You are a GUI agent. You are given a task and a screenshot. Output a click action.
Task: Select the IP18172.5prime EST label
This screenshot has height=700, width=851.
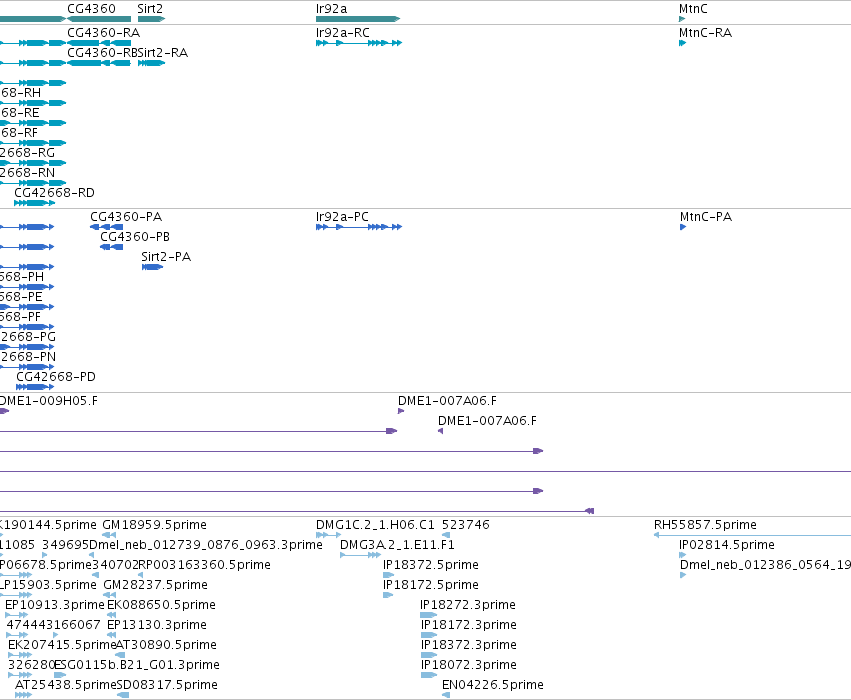431,586
